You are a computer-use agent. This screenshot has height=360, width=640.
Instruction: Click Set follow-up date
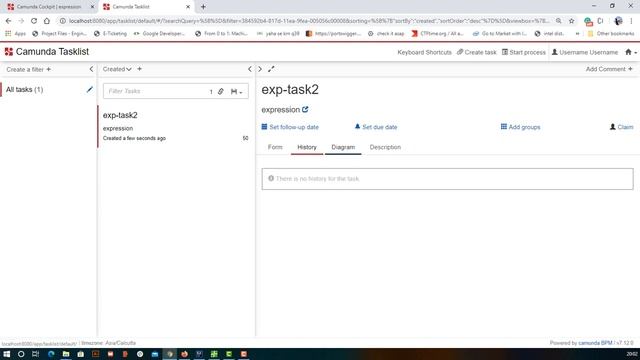click(290, 127)
